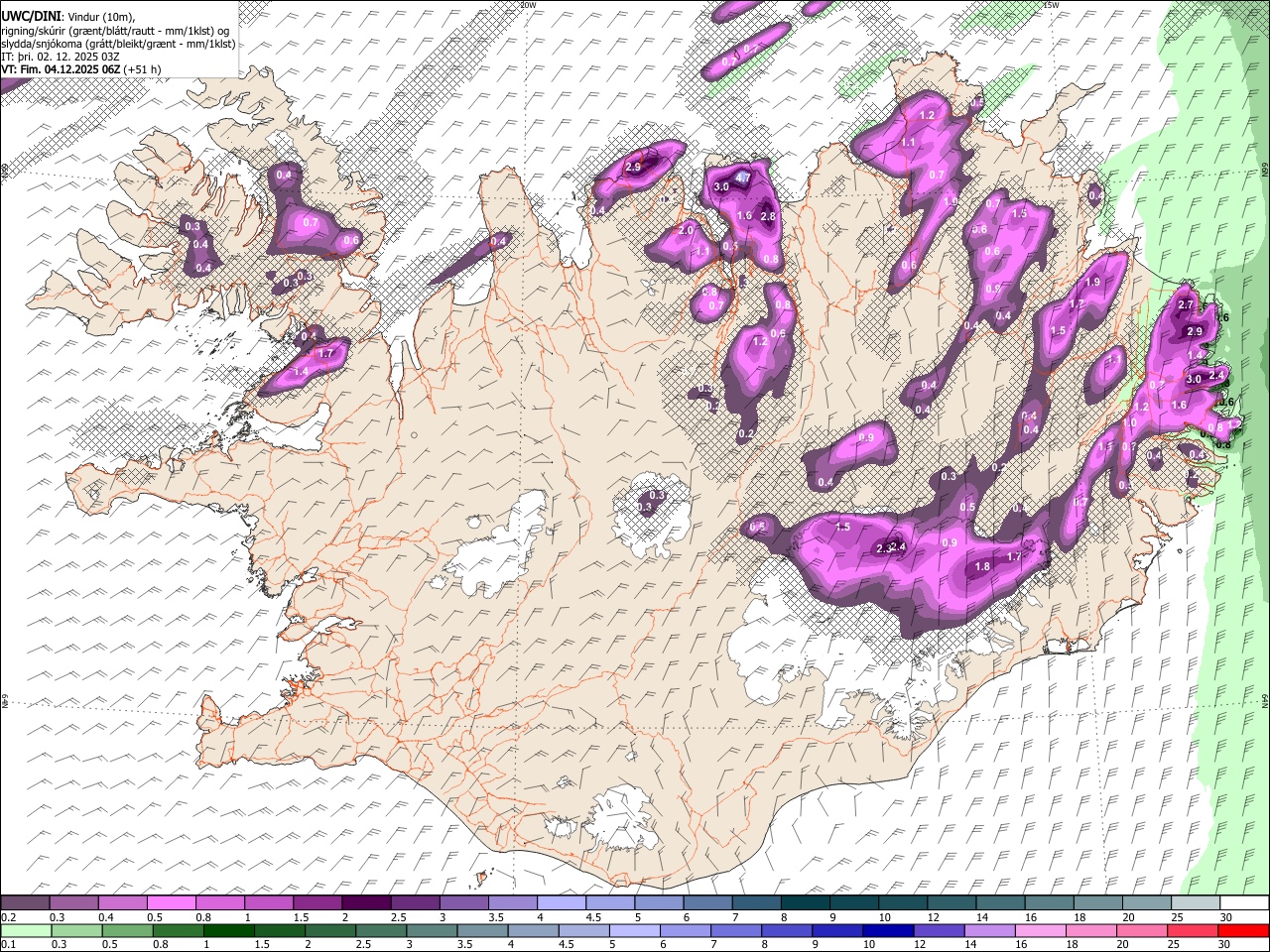Screen dimensions: 1270x952
Task: Pick navy blue rain swatch between 10 and 12
Action: point(889,930)
